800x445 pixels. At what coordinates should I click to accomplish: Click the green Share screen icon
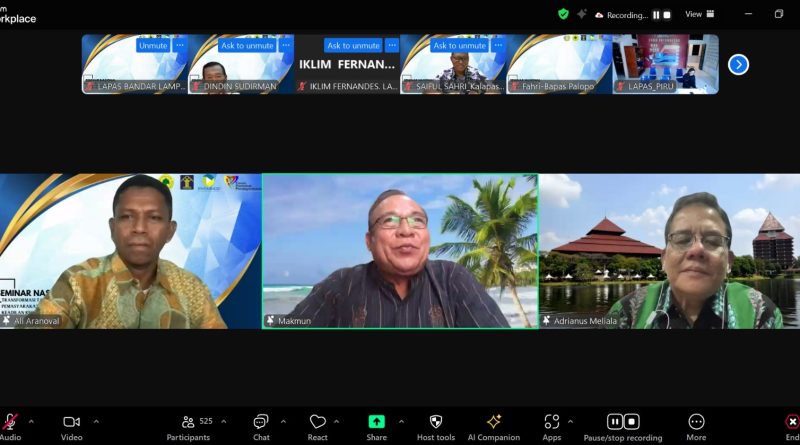[x=376, y=422]
